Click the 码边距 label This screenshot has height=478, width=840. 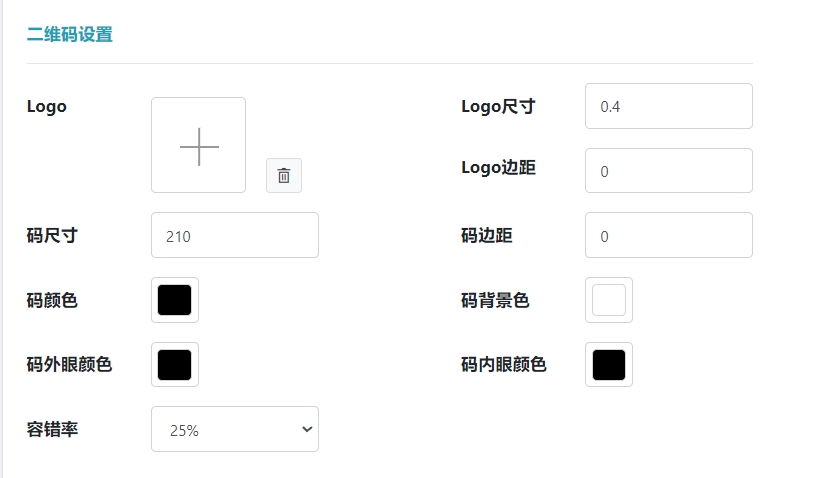click(487, 235)
